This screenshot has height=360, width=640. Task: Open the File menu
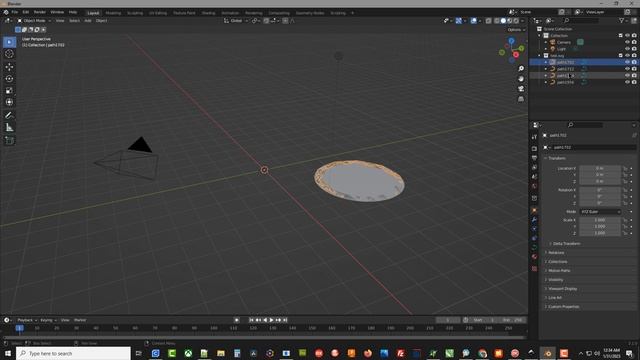15,12
